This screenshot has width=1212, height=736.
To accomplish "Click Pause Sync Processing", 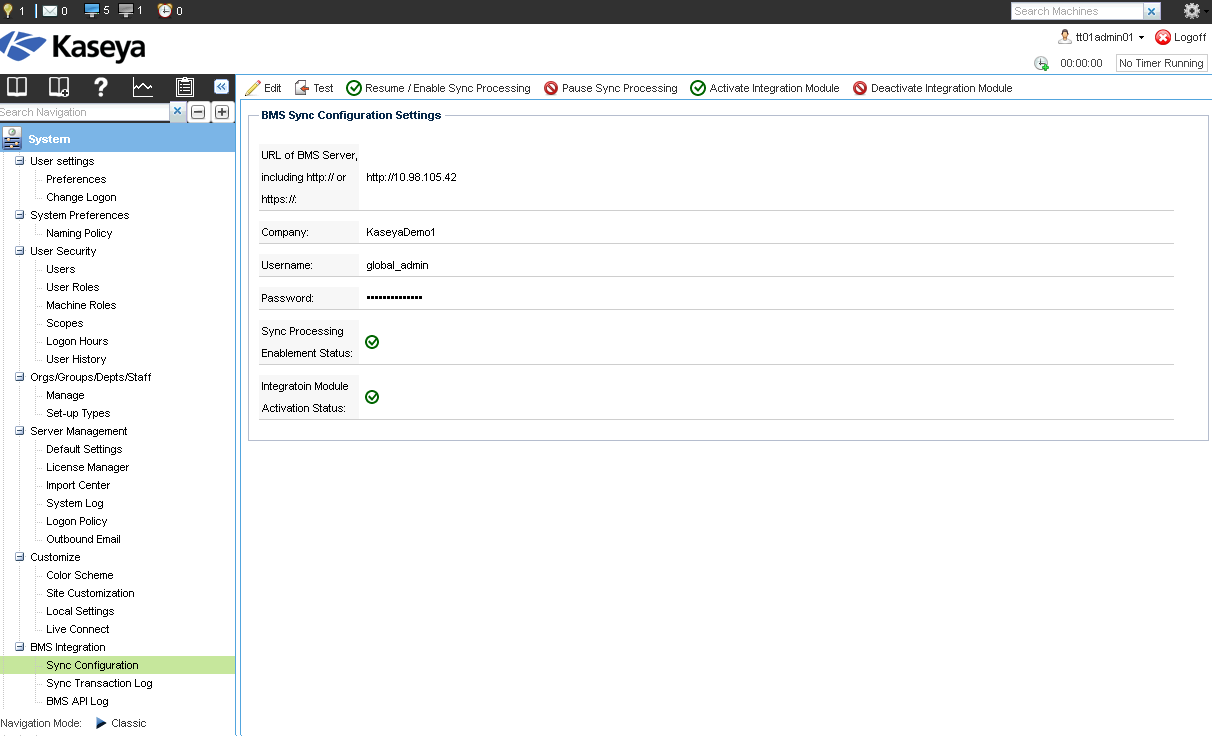I will pos(611,88).
